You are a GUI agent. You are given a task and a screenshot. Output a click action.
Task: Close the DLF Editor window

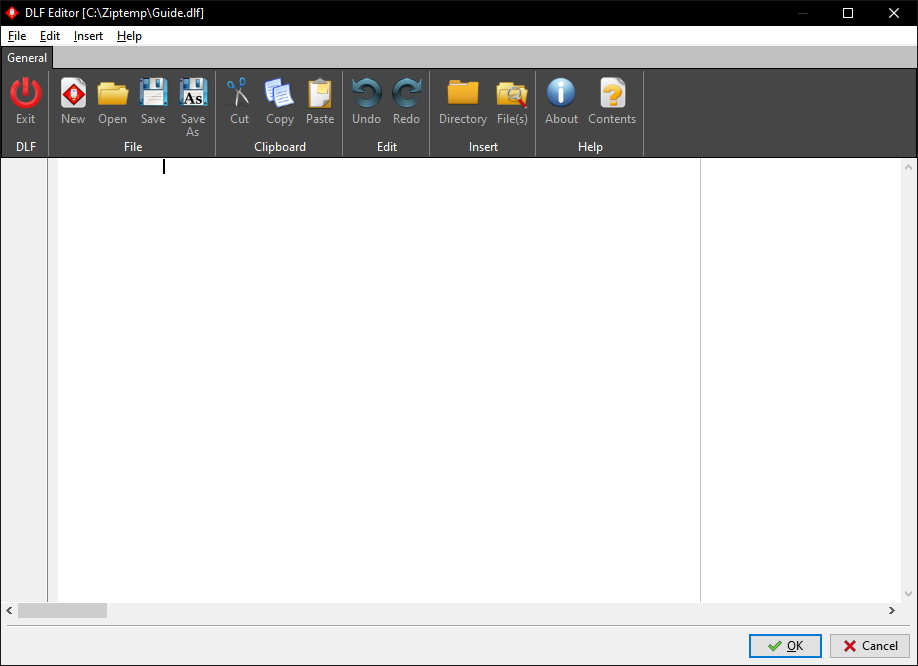click(893, 13)
